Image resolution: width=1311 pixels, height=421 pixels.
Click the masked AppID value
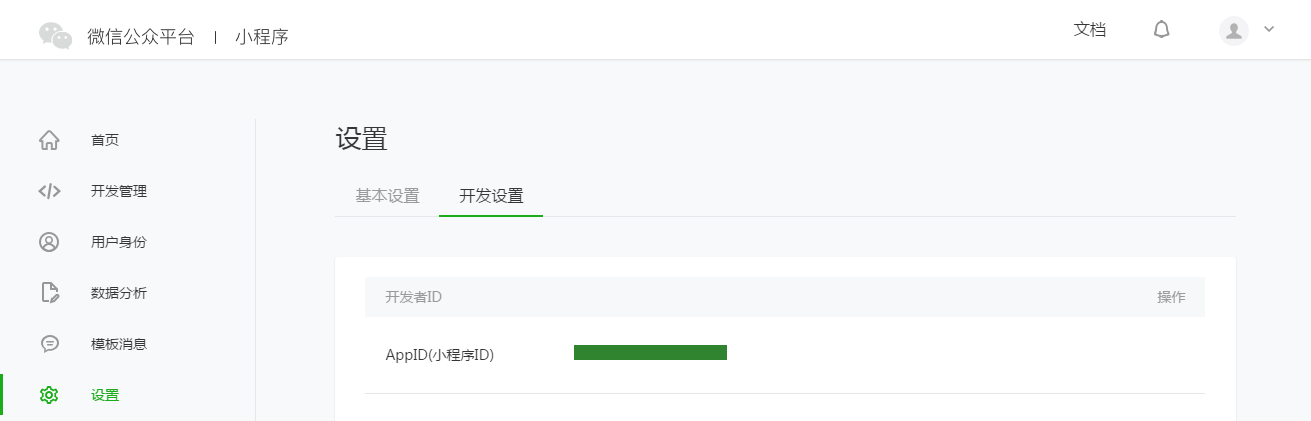pyautogui.click(x=650, y=352)
